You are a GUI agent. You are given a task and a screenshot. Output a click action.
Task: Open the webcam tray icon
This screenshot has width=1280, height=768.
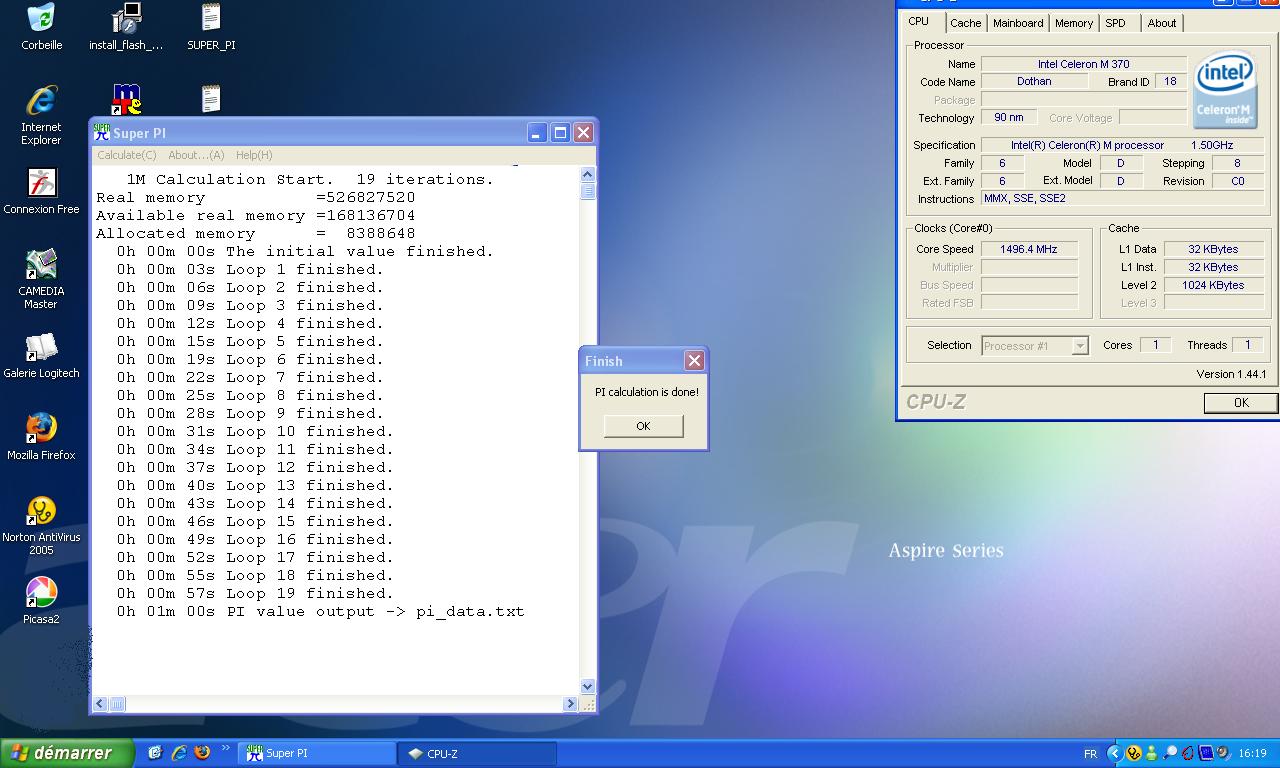(1223, 753)
